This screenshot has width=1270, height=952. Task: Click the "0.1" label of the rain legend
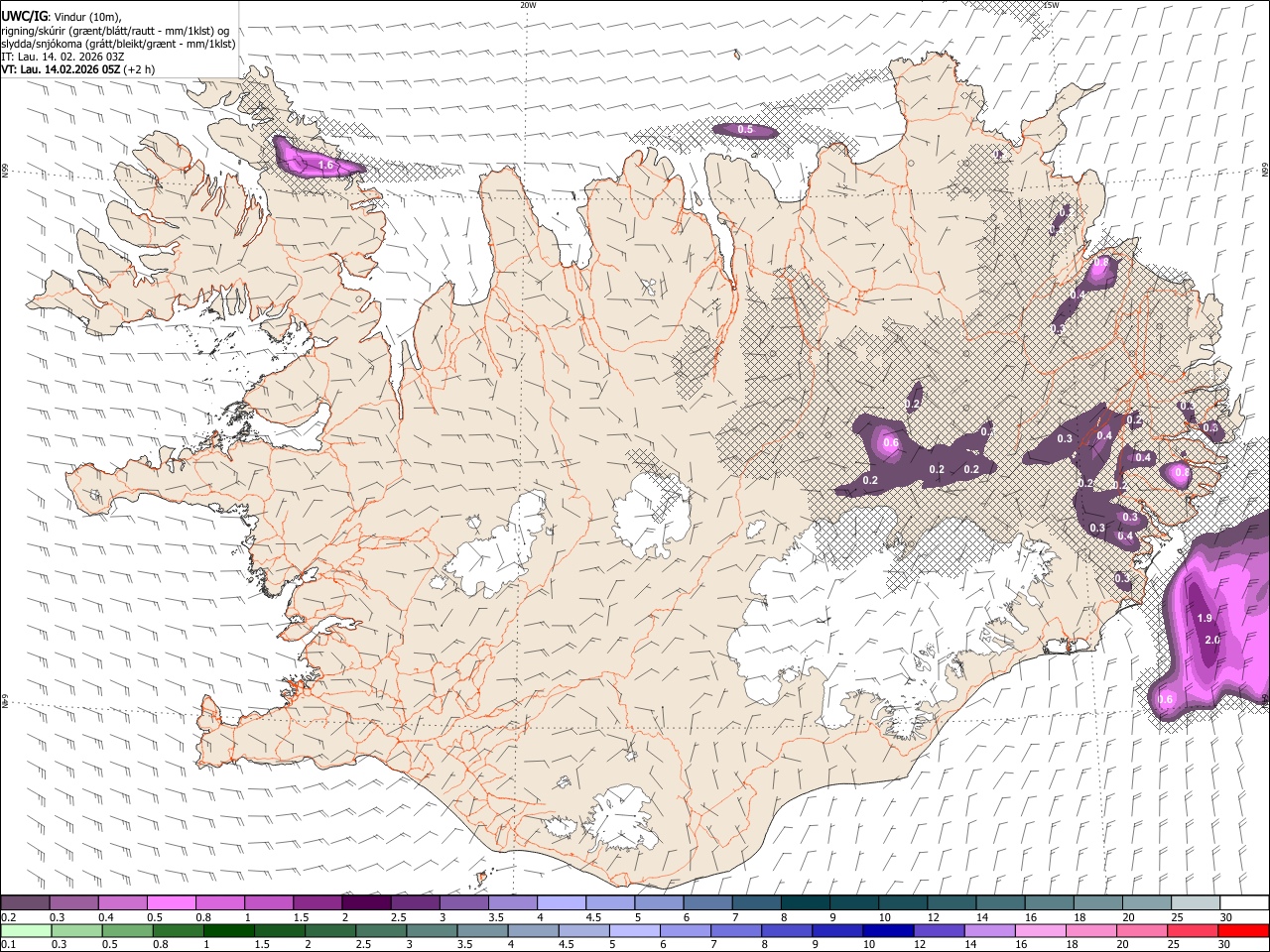[x=8, y=945]
